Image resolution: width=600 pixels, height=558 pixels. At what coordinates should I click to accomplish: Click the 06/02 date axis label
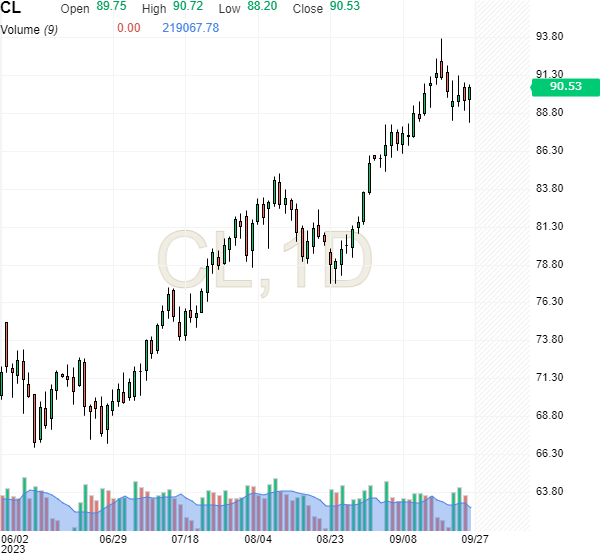tap(15, 539)
